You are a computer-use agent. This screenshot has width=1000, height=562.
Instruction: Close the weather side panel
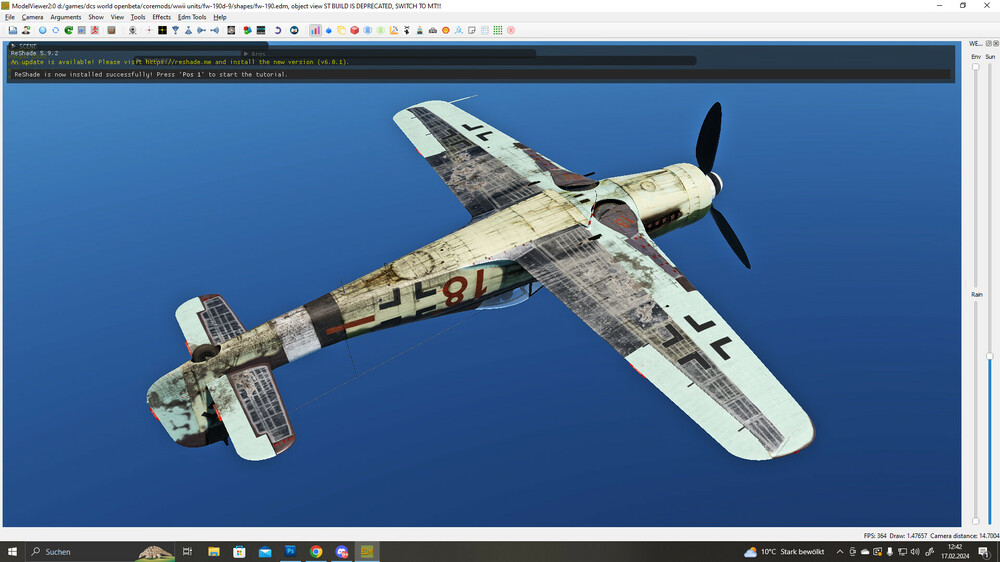point(996,43)
